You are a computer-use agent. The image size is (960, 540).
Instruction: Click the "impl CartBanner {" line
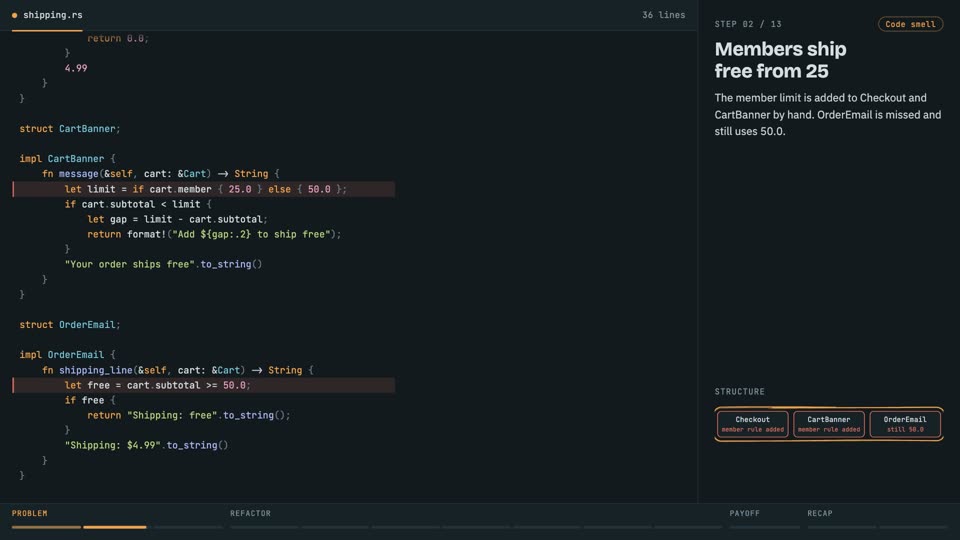(67, 159)
